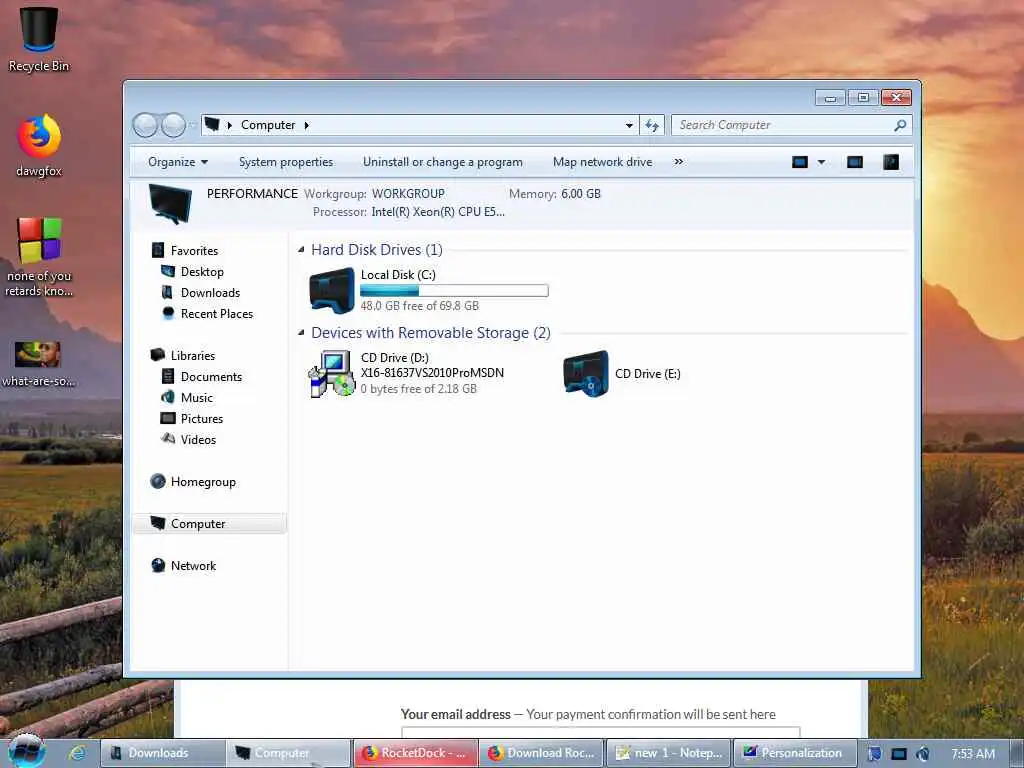The width and height of the screenshot is (1024, 768).
Task: Click the Pictures library icon
Action: pos(168,418)
